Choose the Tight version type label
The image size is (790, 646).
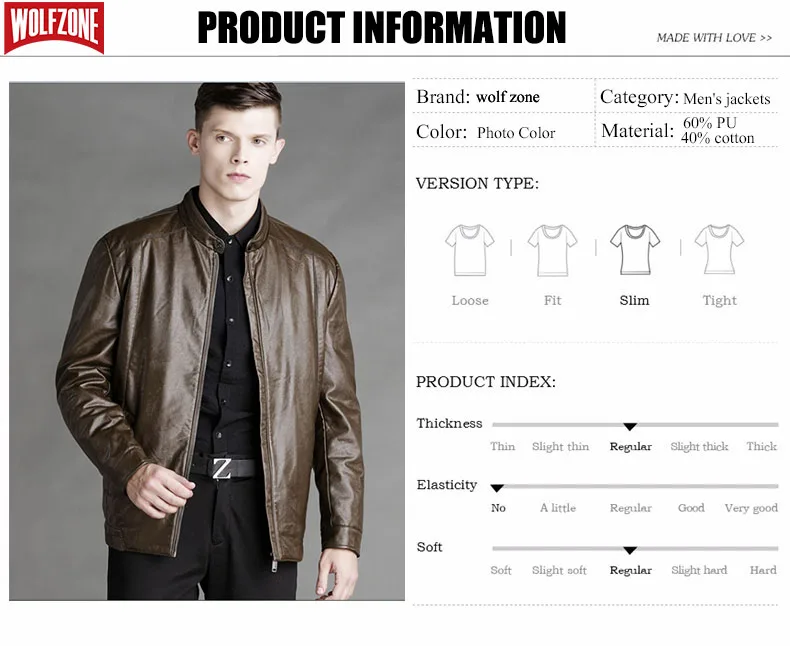pyautogui.click(x=719, y=301)
